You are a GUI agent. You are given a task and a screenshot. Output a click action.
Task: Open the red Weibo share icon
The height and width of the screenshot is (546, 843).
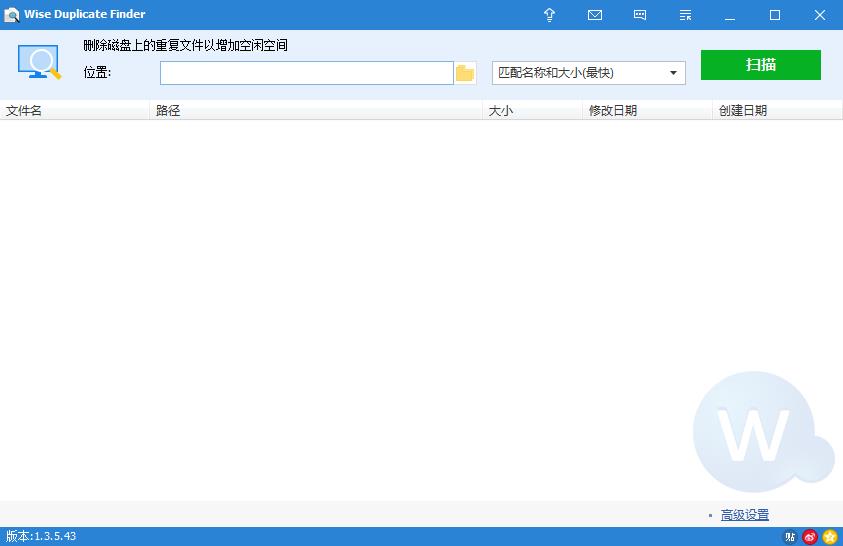(810, 537)
